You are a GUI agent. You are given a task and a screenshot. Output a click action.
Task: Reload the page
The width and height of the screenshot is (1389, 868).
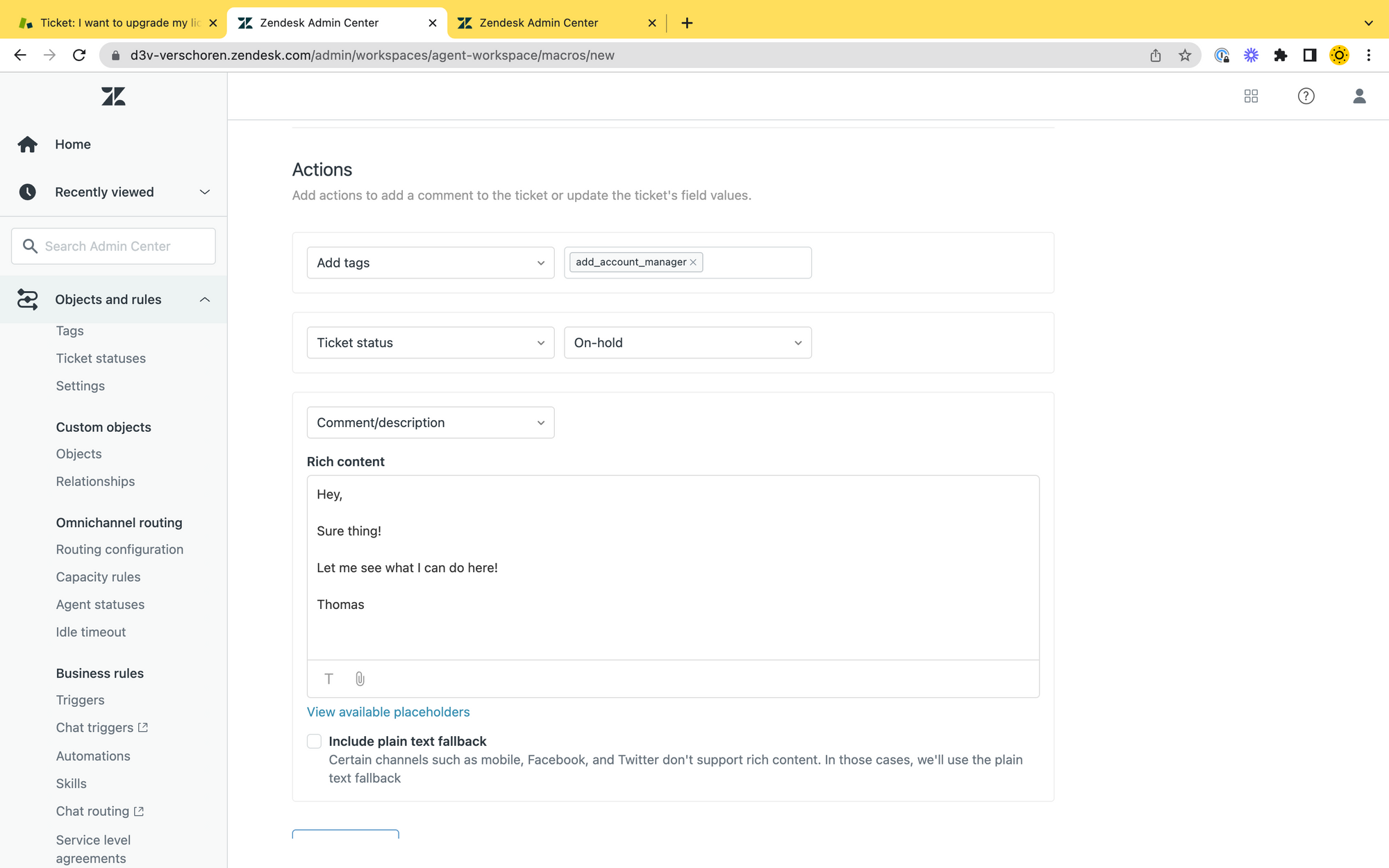click(79, 56)
